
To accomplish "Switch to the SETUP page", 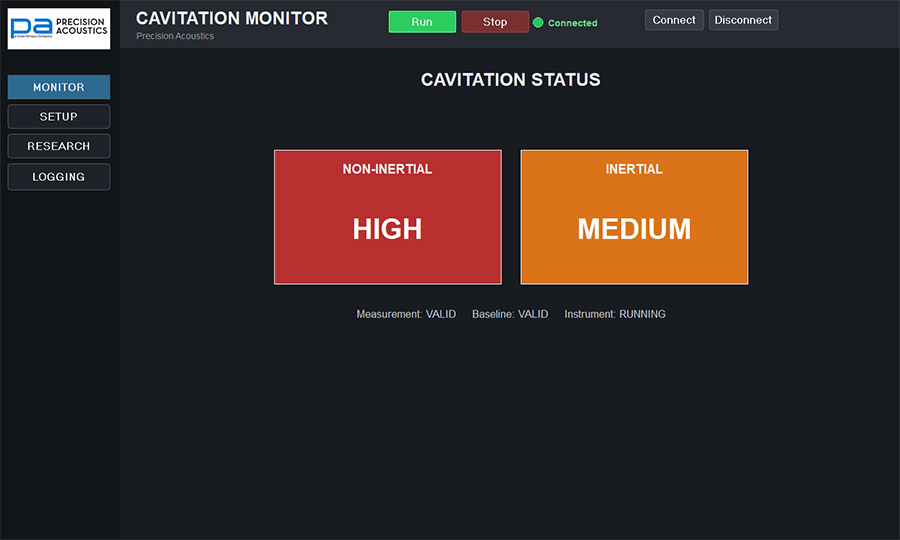I will [x=59, y=116].
